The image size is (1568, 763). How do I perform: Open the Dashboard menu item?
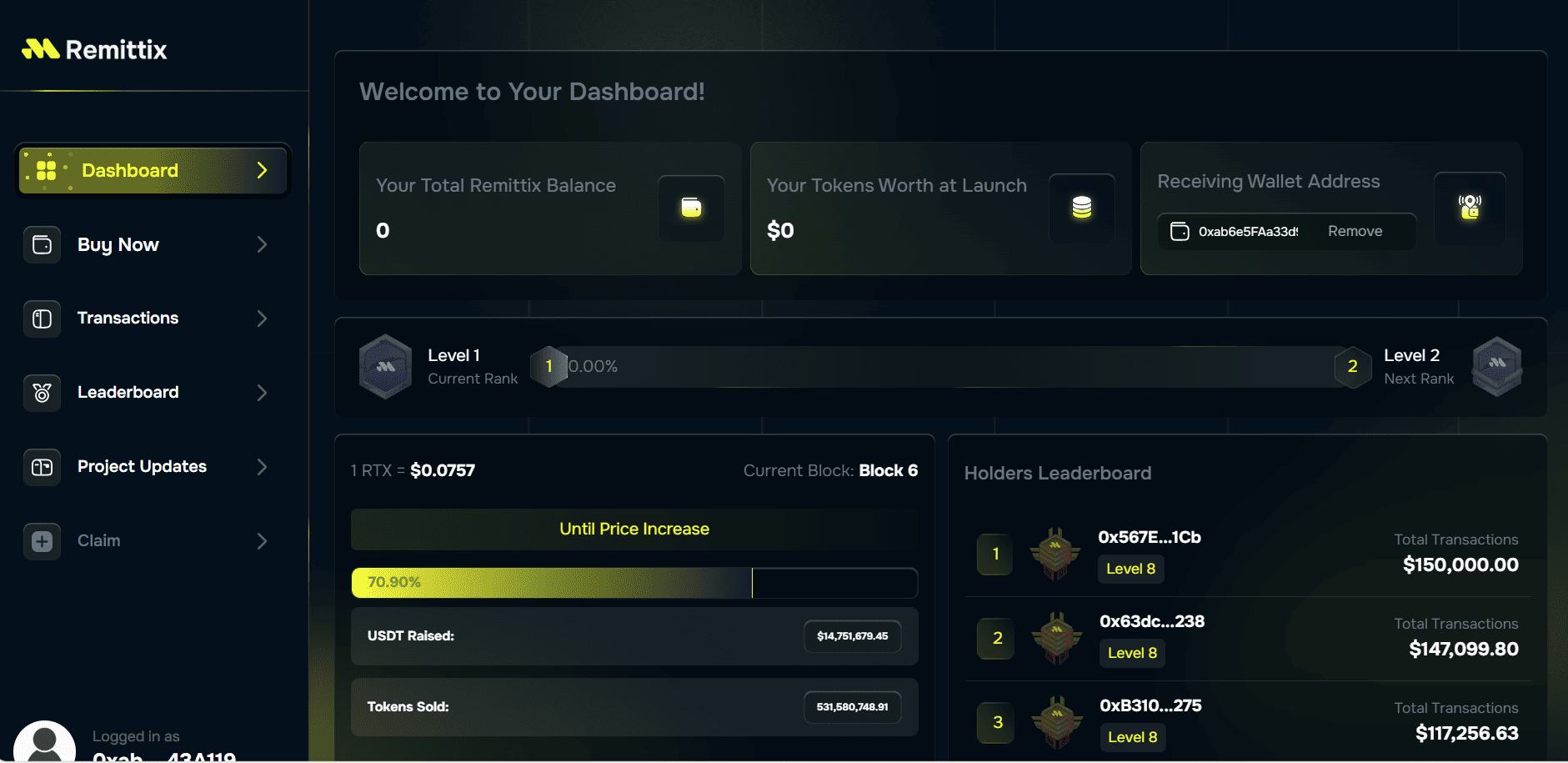[130, 171]
